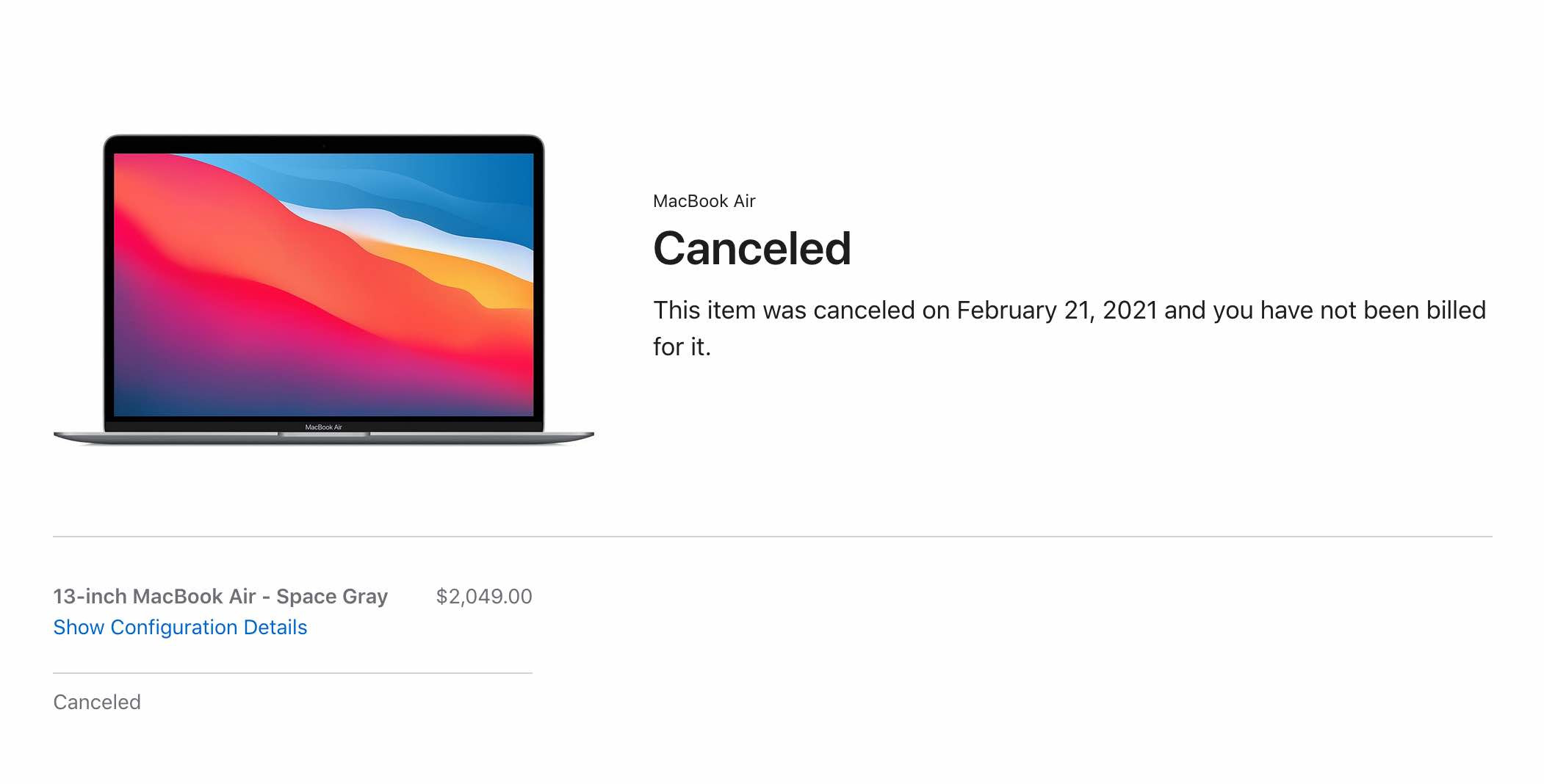Click the short divider below configuration link

tap(292, 673)
